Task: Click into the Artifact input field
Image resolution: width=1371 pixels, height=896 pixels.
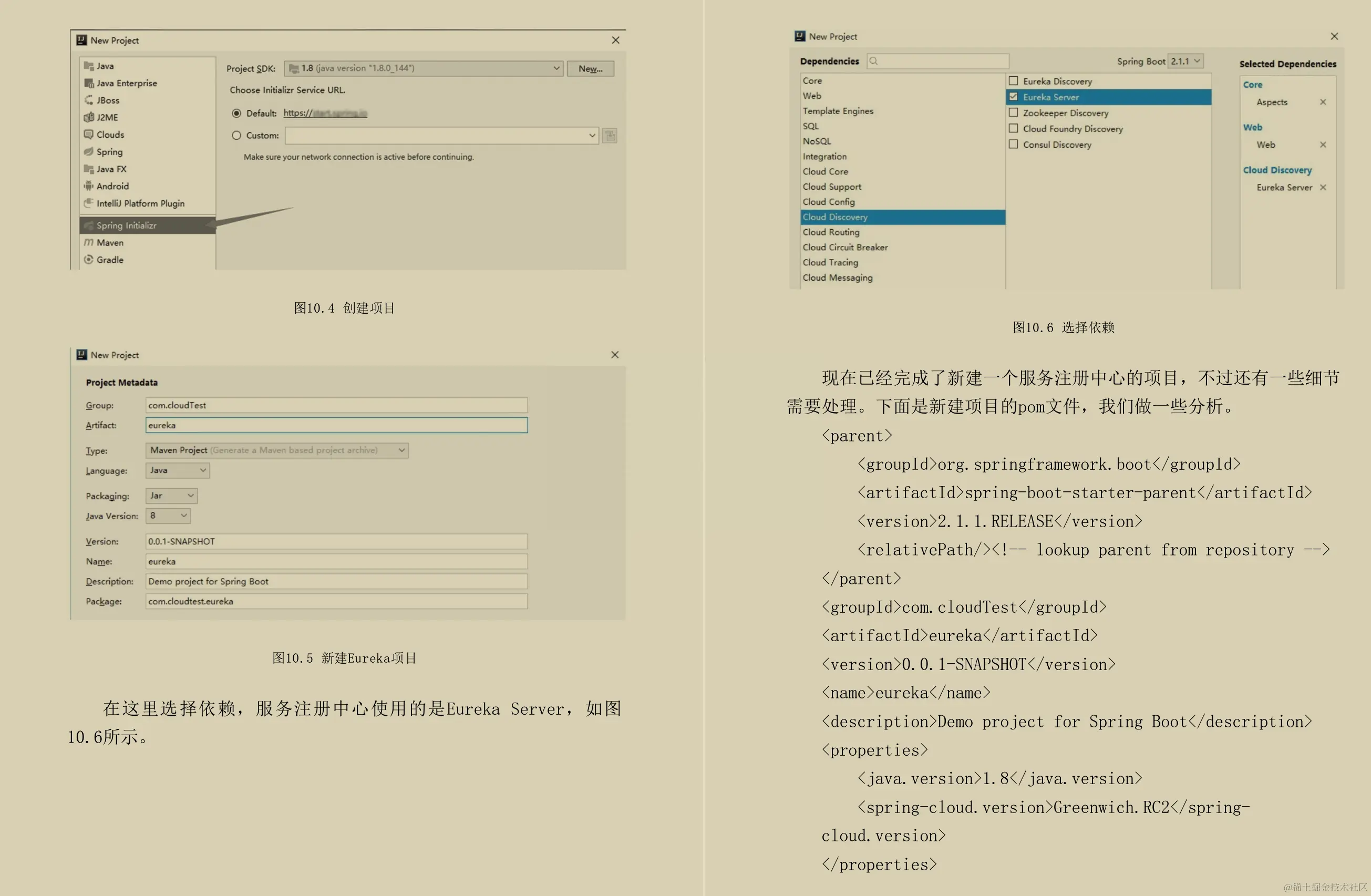Action: pyautogui.click(x=336, y=425)
